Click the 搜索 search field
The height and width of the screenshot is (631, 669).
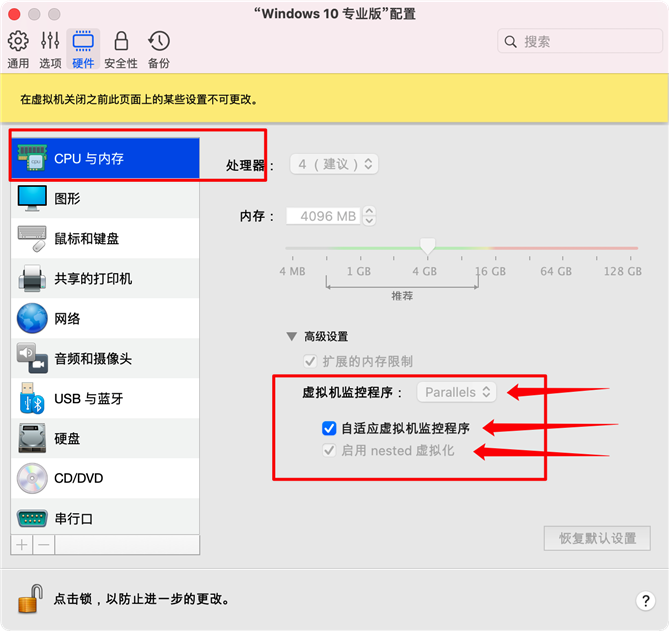(580, 41)
